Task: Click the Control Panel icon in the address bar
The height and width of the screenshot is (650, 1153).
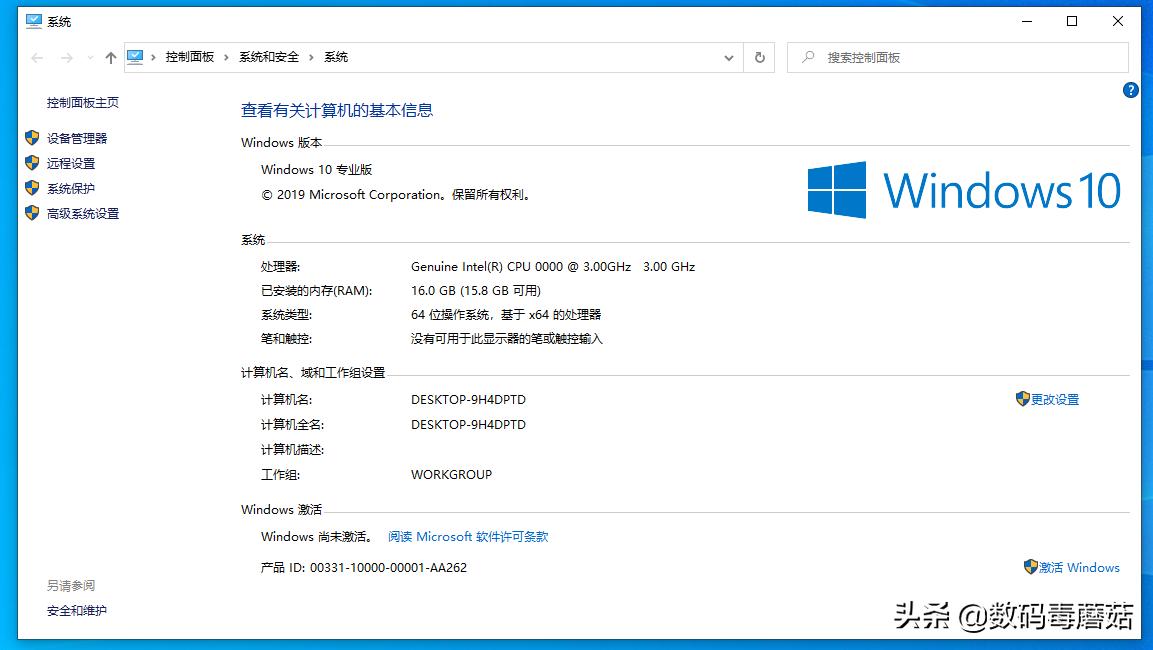Action: 134,57
